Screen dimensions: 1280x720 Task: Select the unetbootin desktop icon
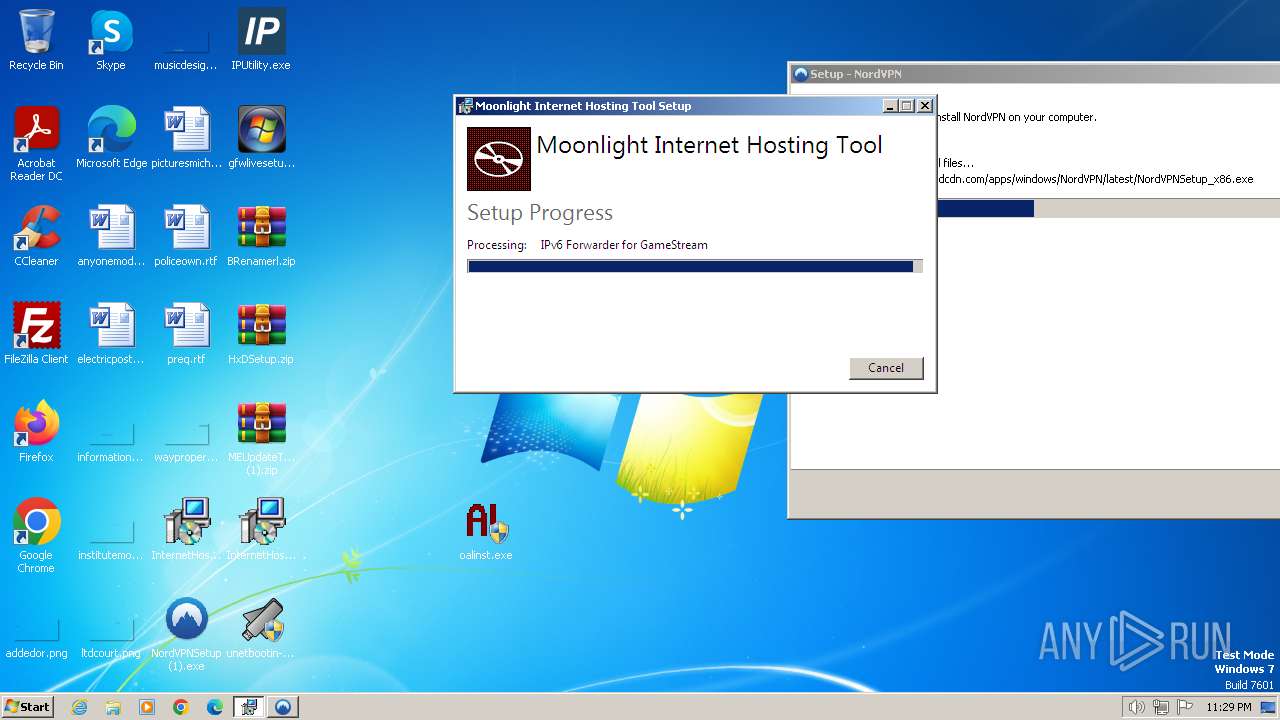point(261,628)
